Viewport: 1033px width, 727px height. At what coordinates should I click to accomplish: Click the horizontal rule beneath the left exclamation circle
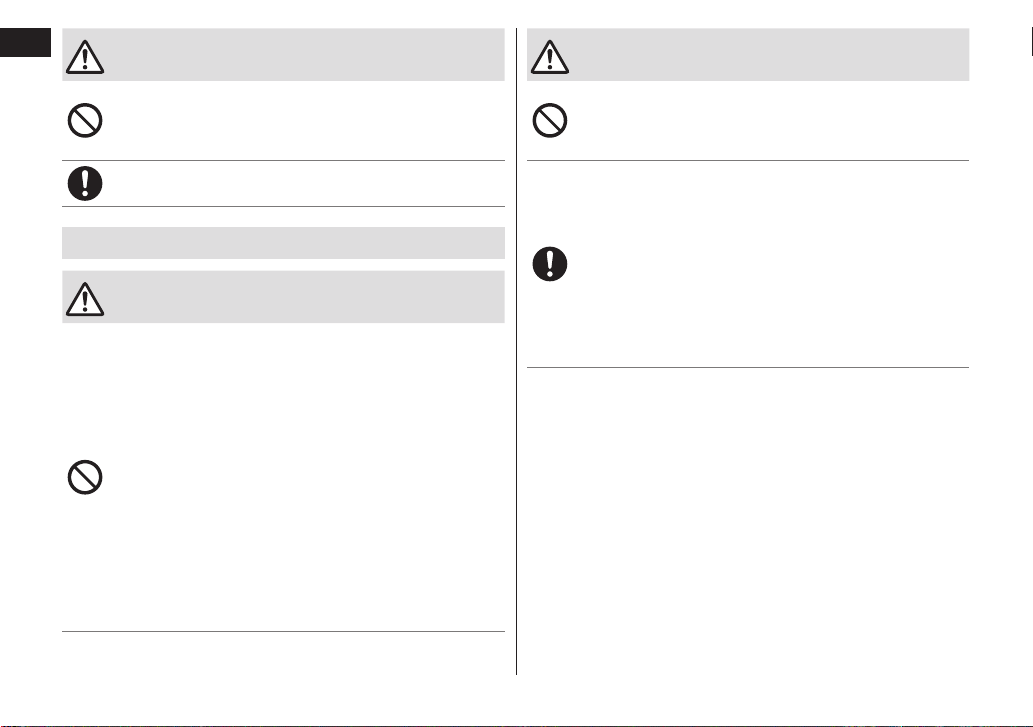click(x=283, y=206)
